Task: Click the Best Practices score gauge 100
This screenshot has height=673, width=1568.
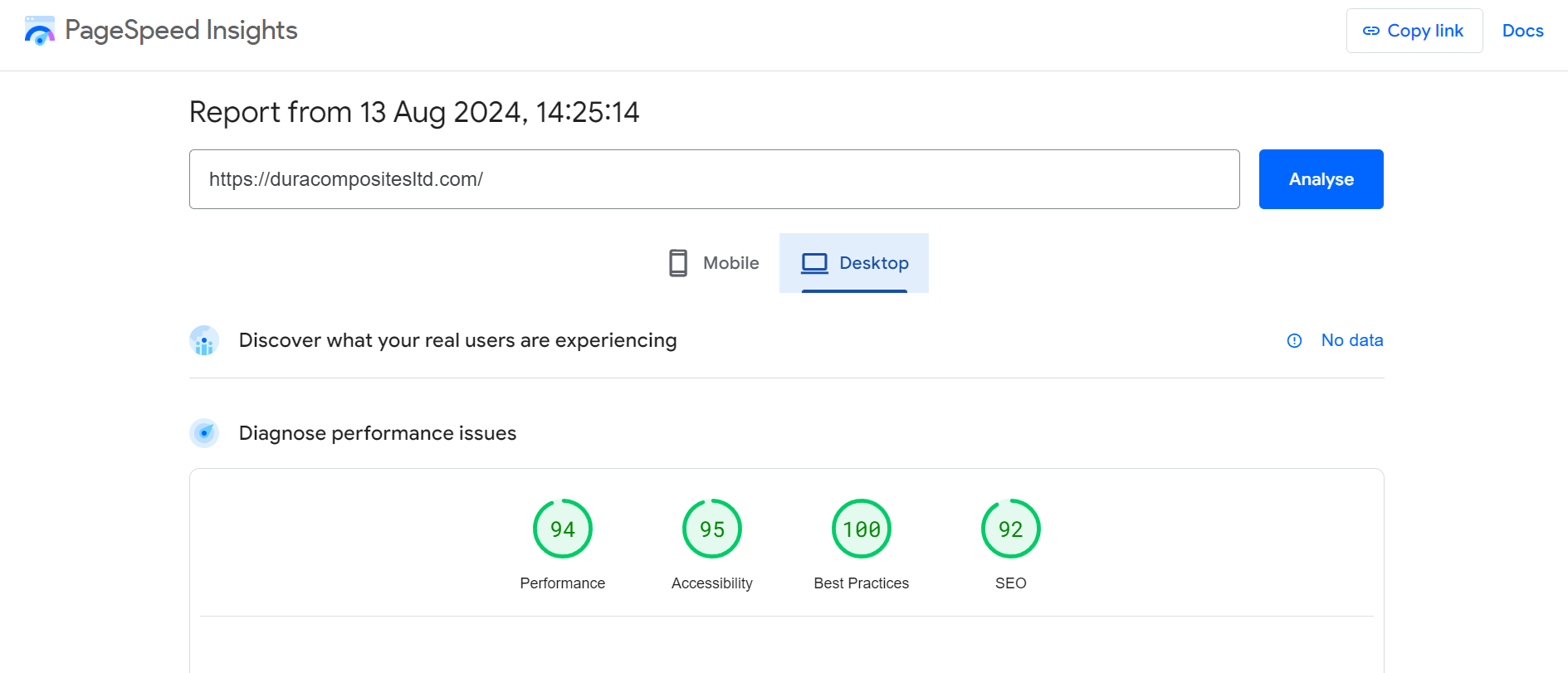Action: (862, 529)
